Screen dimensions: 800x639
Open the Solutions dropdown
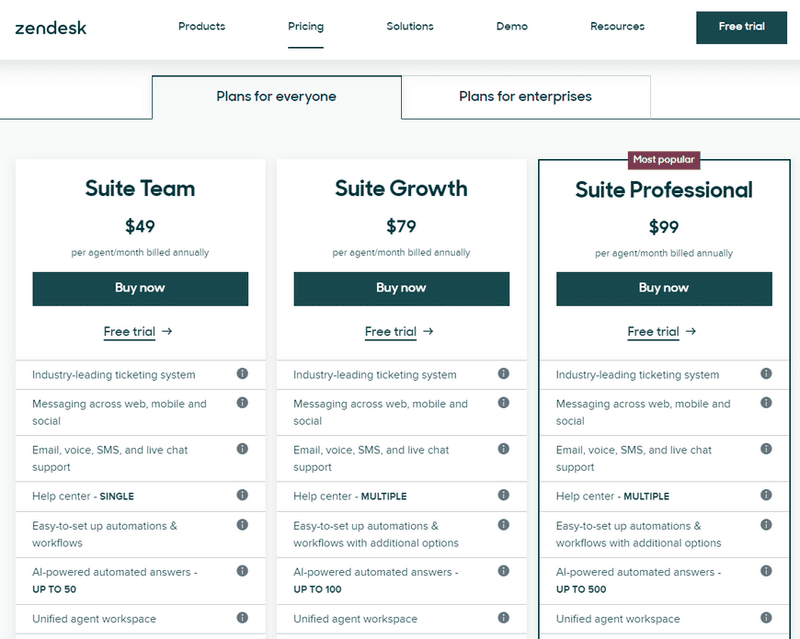[x=409, y=27]
